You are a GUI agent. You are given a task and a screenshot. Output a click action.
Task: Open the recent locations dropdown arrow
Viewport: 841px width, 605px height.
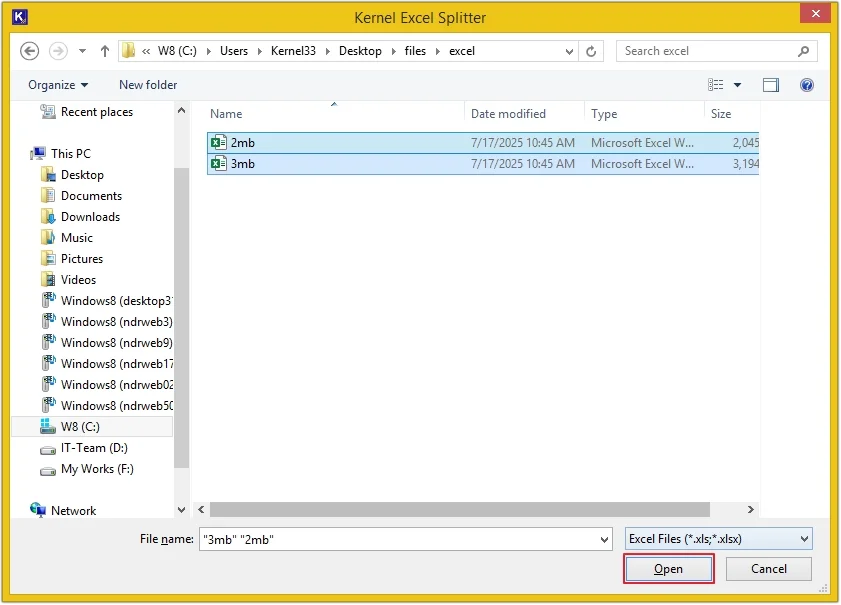pyautogui.click(x=82, y=51)
